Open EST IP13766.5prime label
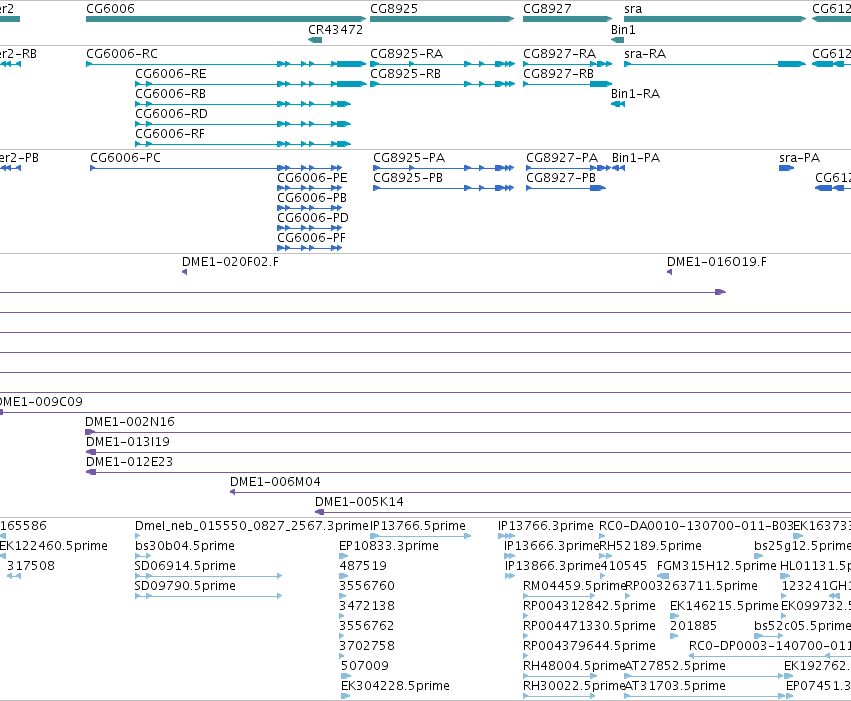Viewport: 851px width, 701px height. [418, 526]
